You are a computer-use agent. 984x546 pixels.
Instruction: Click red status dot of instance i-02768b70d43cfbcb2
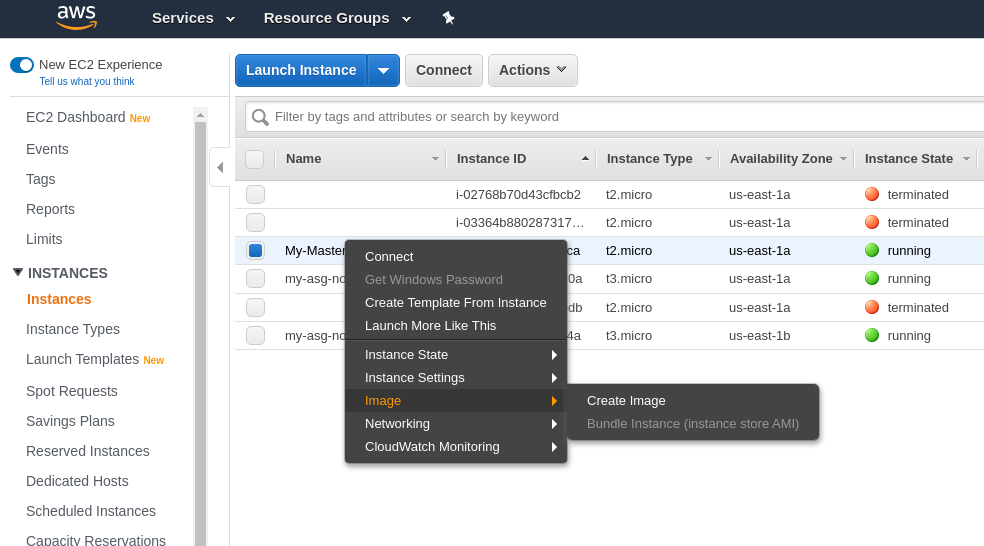[x=872, y=195]
